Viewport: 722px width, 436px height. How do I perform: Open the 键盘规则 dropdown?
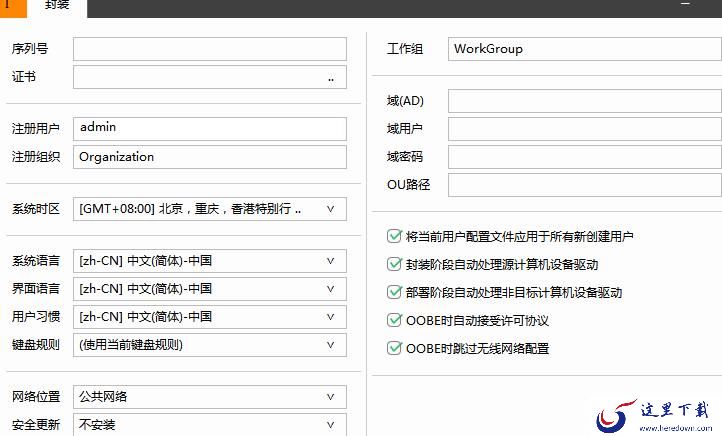coord(330,345)
